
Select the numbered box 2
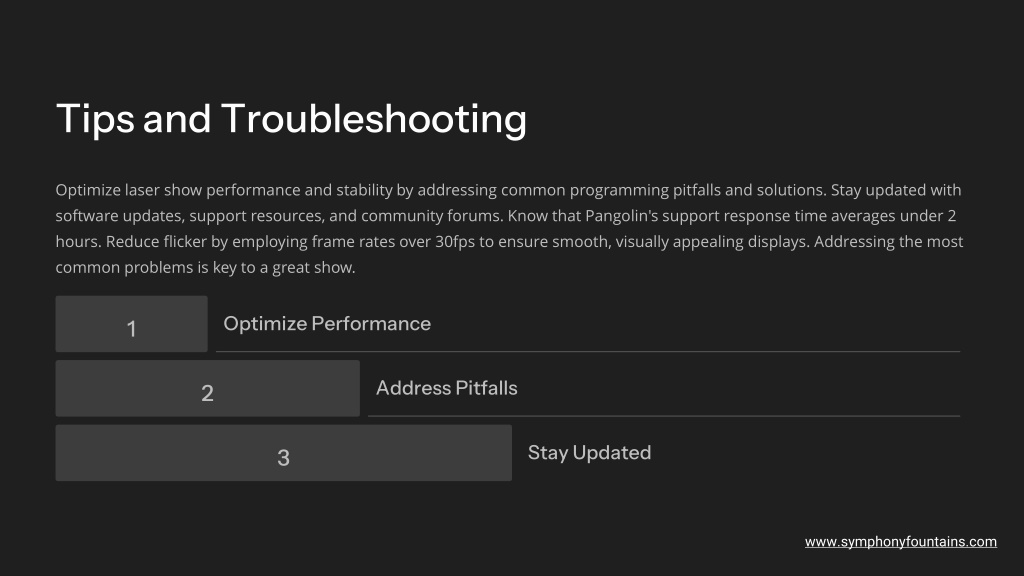pyautogui.click(x=208, y=389)
